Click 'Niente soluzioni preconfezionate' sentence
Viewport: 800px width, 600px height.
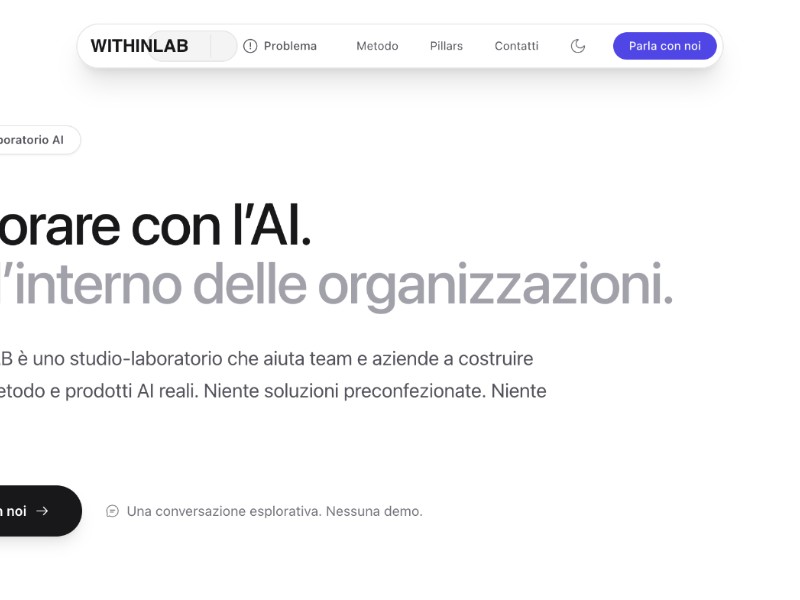(346, 391)
